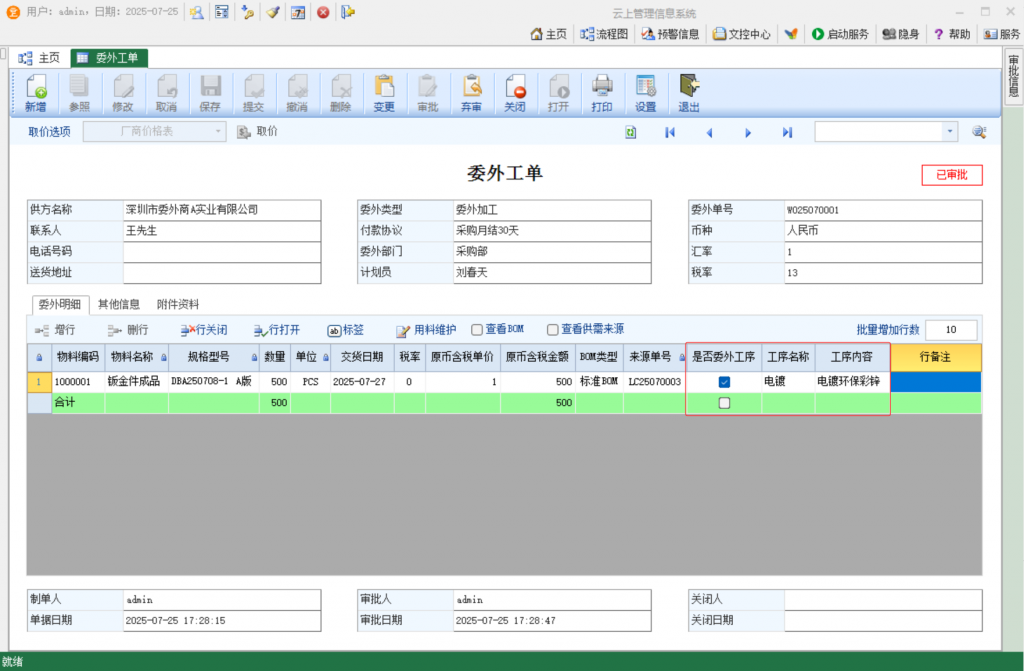This screenshot has height=671, width=1024.
Task: Click the green refresh document icon
Action: pyautogui.click(x=630, y=132)
